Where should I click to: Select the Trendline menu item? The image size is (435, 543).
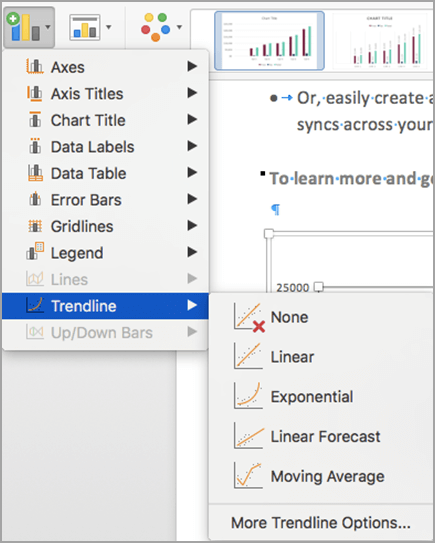tap(105, 306)
